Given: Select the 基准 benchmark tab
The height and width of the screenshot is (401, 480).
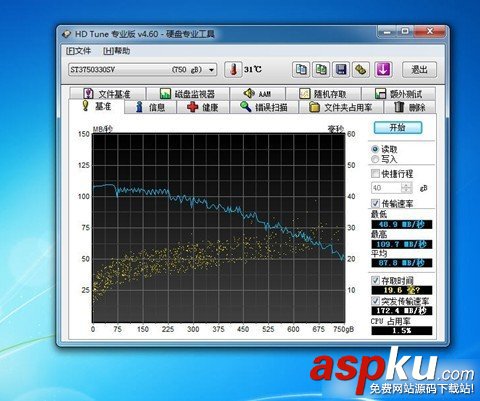Looking at the screenshot, I should click(97, 106).
